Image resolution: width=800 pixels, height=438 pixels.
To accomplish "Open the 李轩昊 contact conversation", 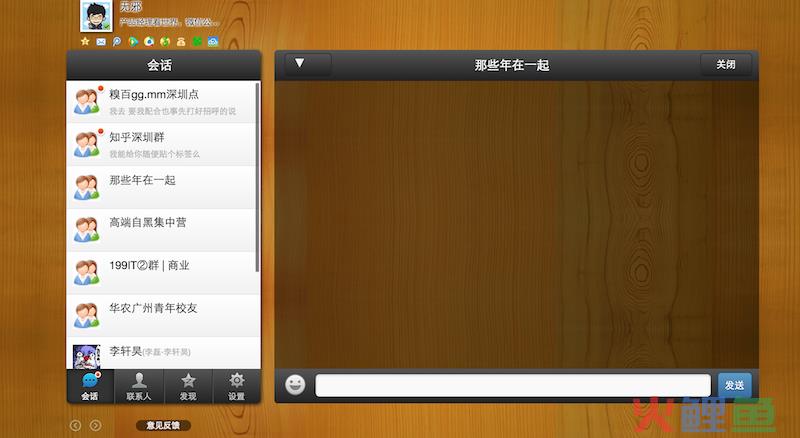I will click(x=161, y=353).
